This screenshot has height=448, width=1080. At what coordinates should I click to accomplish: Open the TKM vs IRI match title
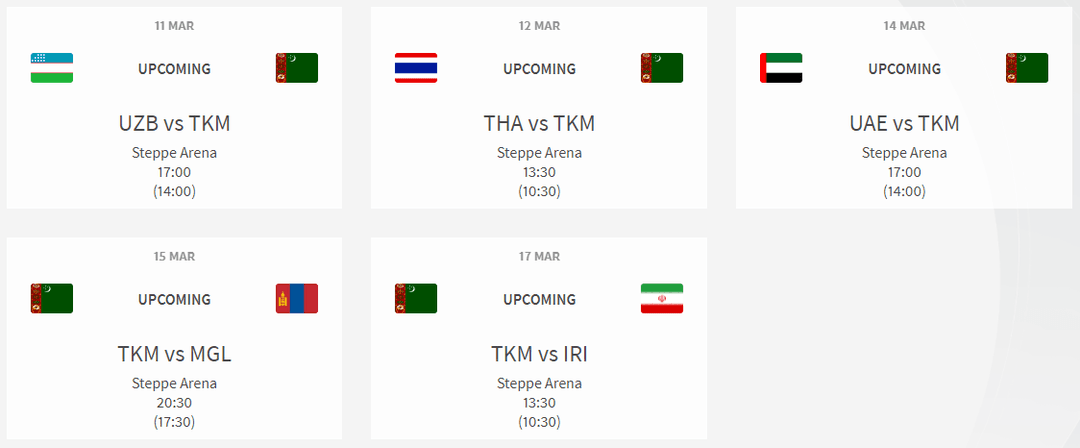539,354
